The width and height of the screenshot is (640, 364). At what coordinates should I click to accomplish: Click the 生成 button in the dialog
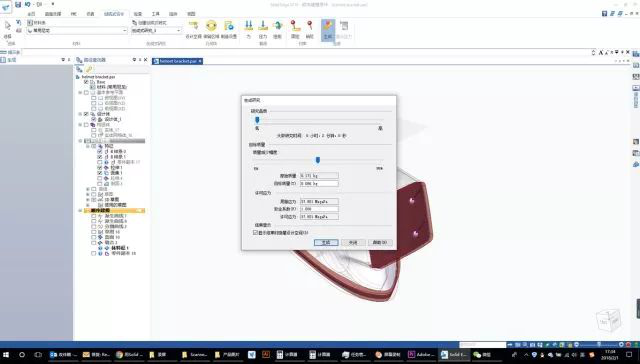pyautogui.click(x=326, y=242)
